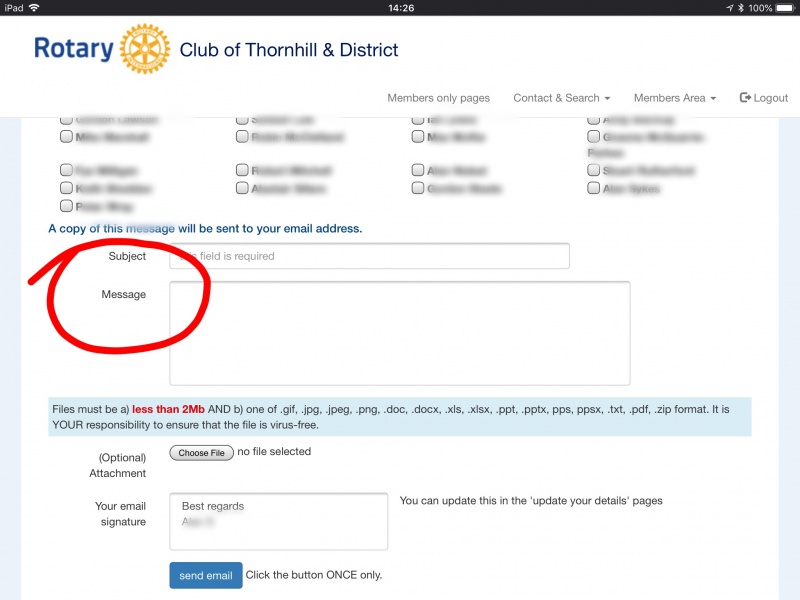Tap the location services arrow icon

click(730, 8)
